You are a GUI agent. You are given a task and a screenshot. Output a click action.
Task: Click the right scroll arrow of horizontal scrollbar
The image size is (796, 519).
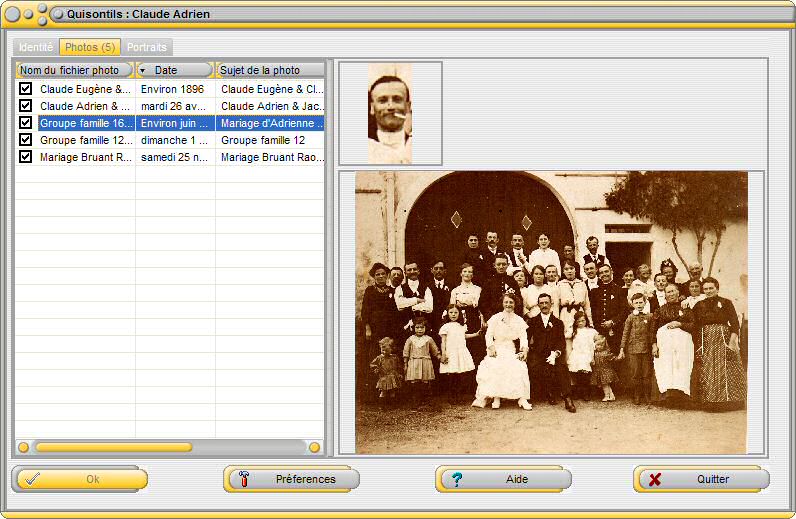coord(314,447)
